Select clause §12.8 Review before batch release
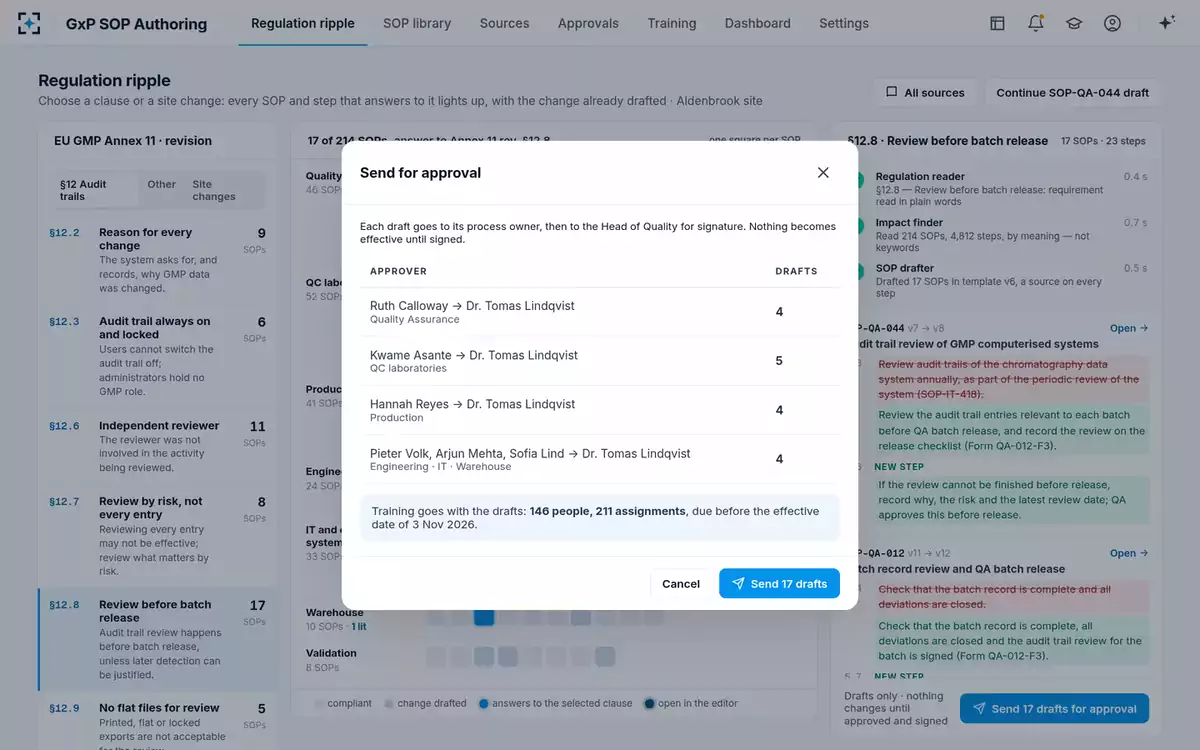 click(158, 640)
